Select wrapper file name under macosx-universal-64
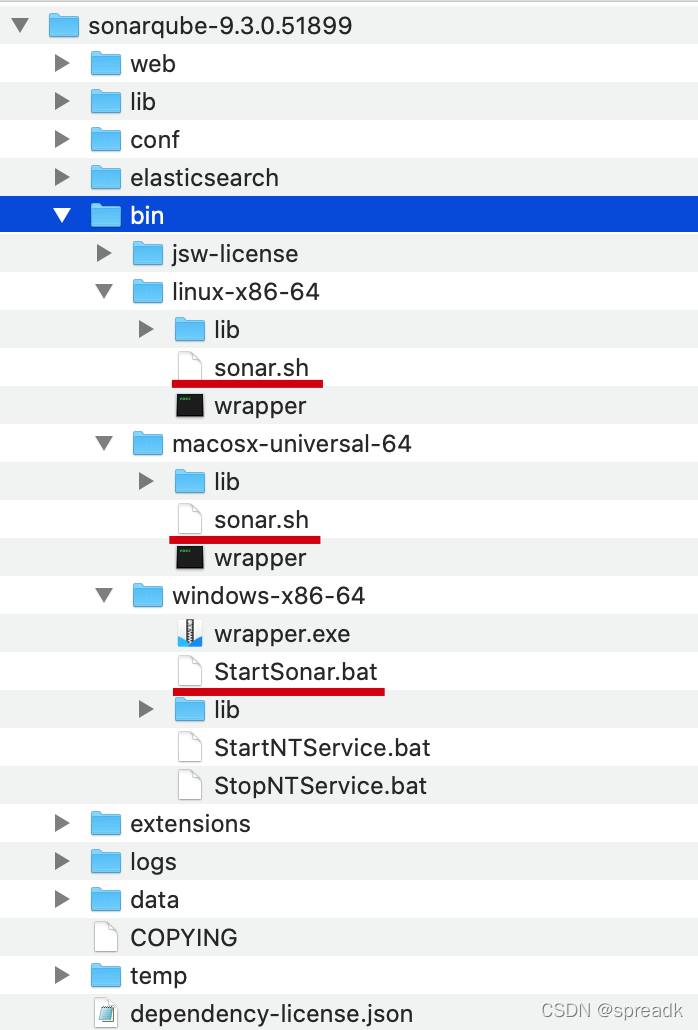 (260, 559)
